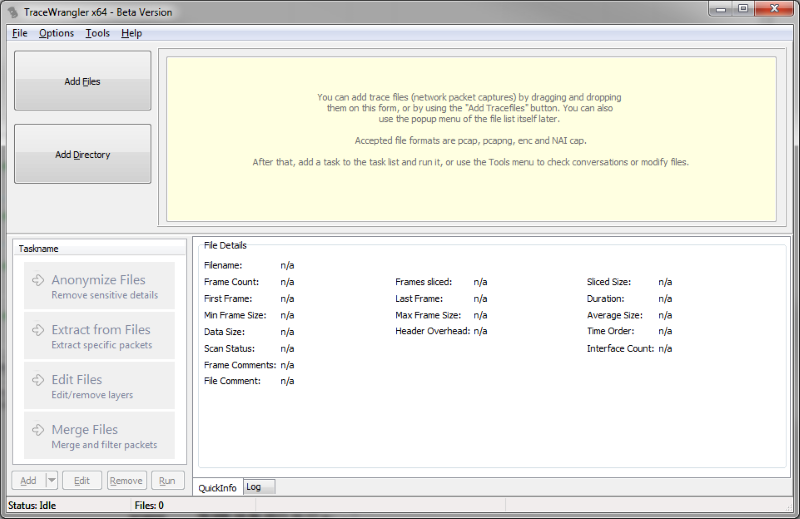The height and width of the screenshot is (519, 800).
Task: Click the Status: Idle status bar entry
Action: click(x=32, y=505)
